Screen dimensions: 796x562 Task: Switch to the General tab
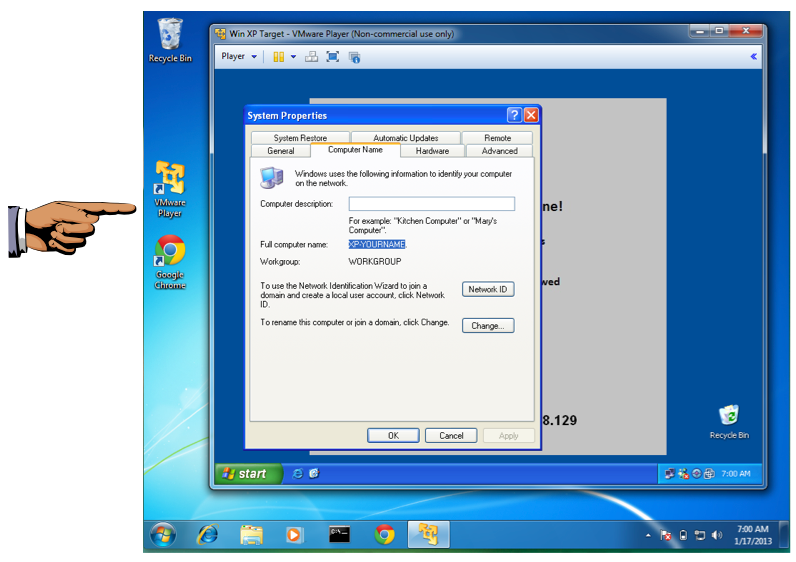click(x=280, y=151)
